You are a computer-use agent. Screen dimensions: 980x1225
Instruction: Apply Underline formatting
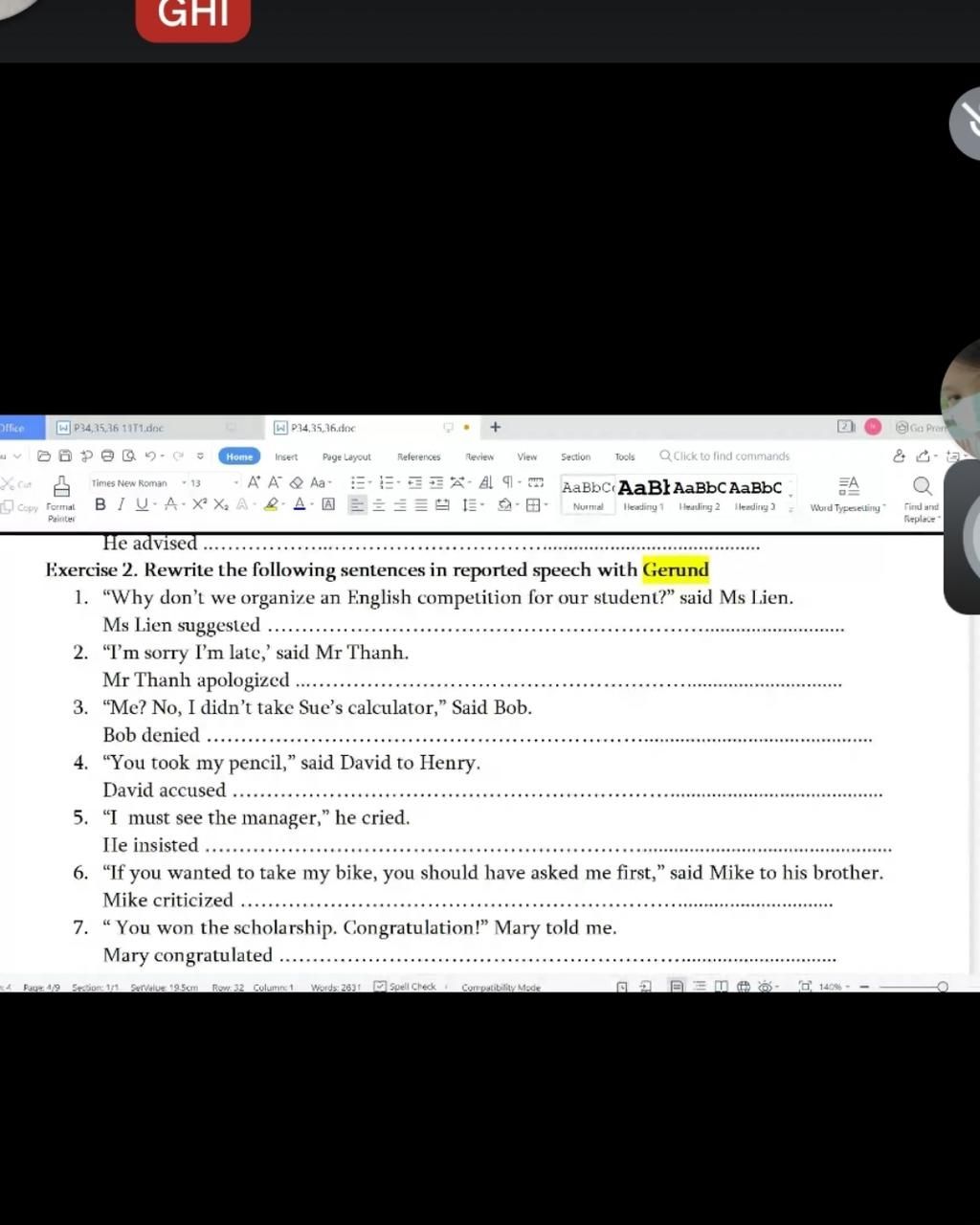coord(142,504)
